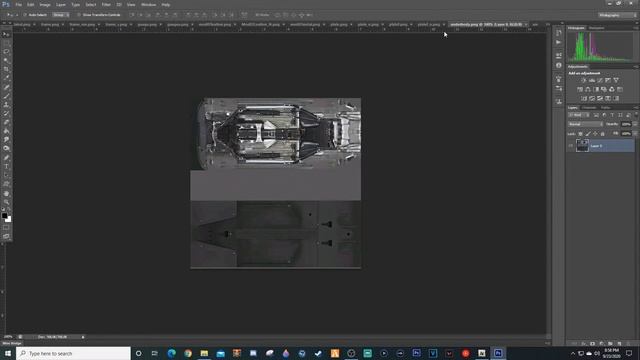Open the layer Kind filter dropdown

coord(579,115)
